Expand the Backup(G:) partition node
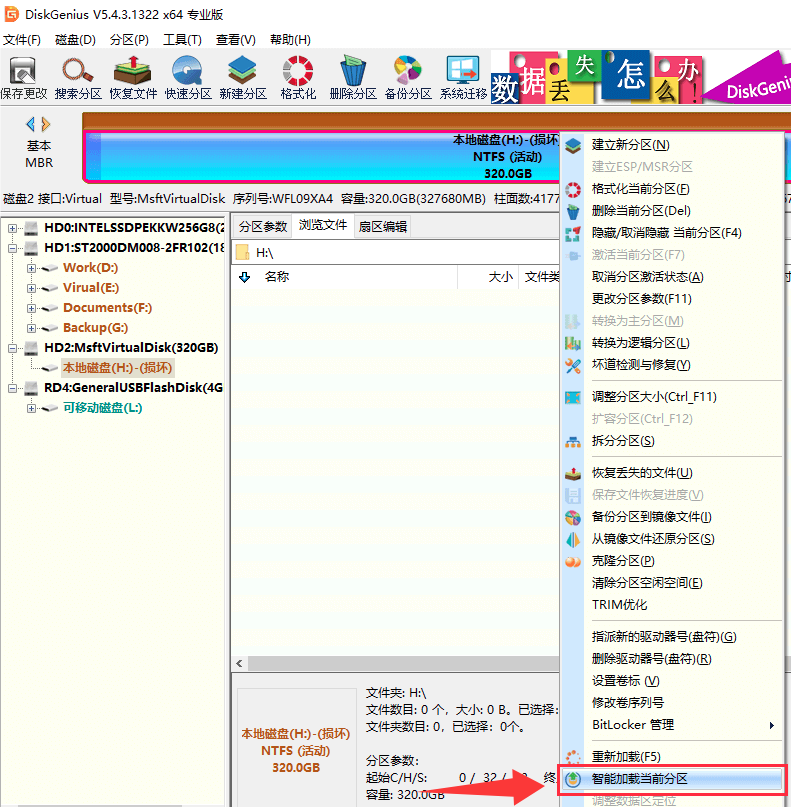Screen dimensions: 791x807 pyautogui.click(x=31, y=328)
